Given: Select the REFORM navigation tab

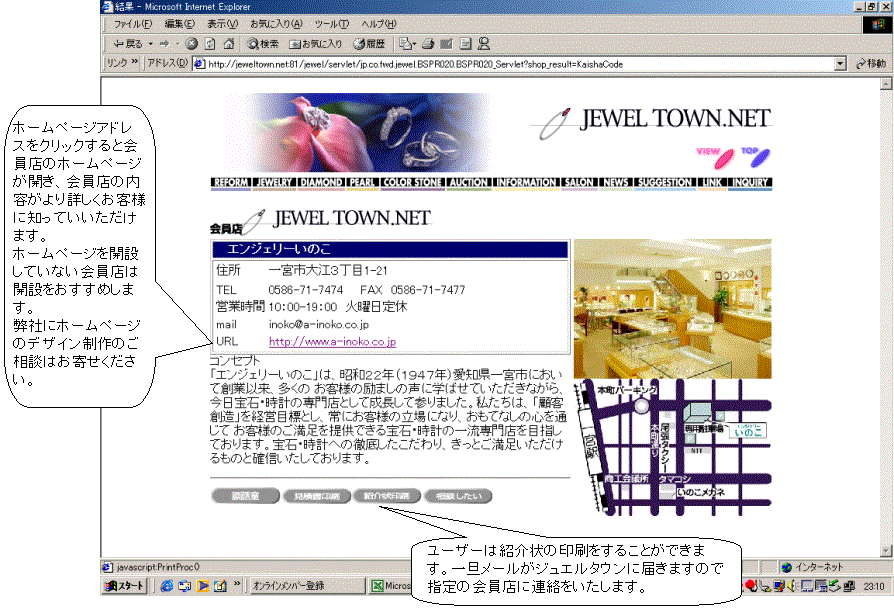Looking at the screenshot, I should click(x=231, y=182).
